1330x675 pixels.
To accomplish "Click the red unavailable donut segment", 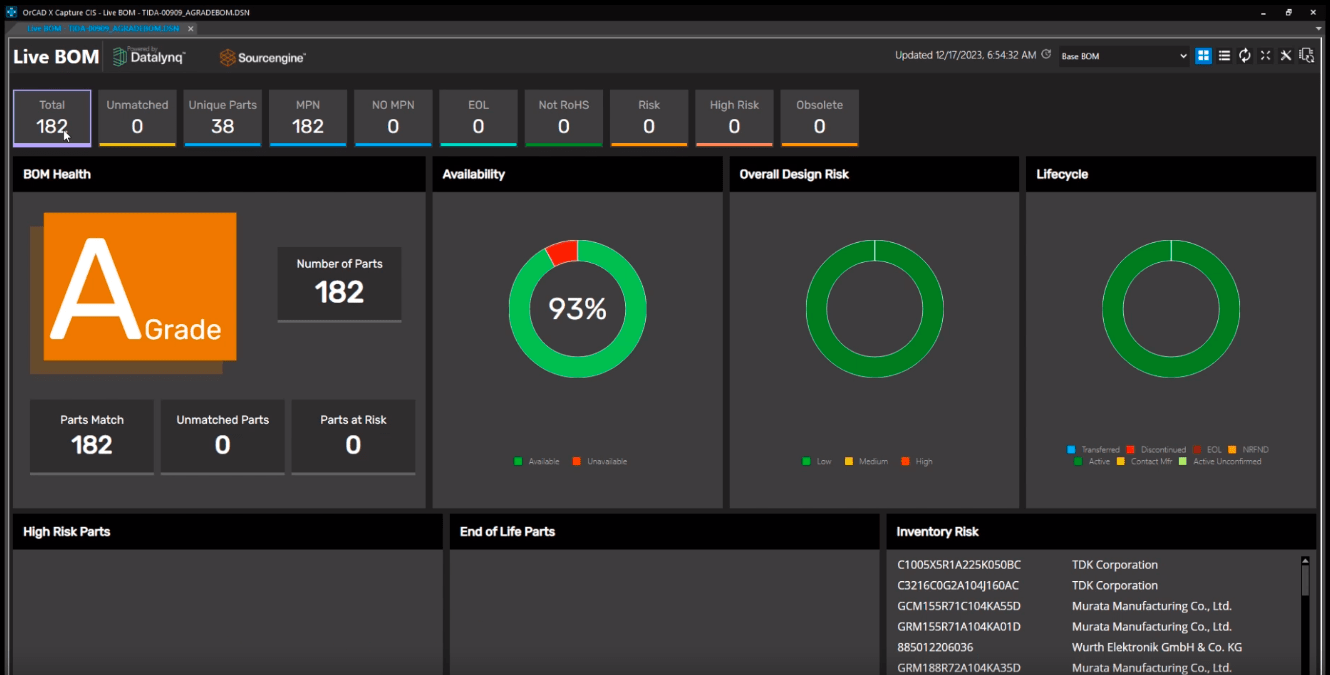I will (562, 253).
